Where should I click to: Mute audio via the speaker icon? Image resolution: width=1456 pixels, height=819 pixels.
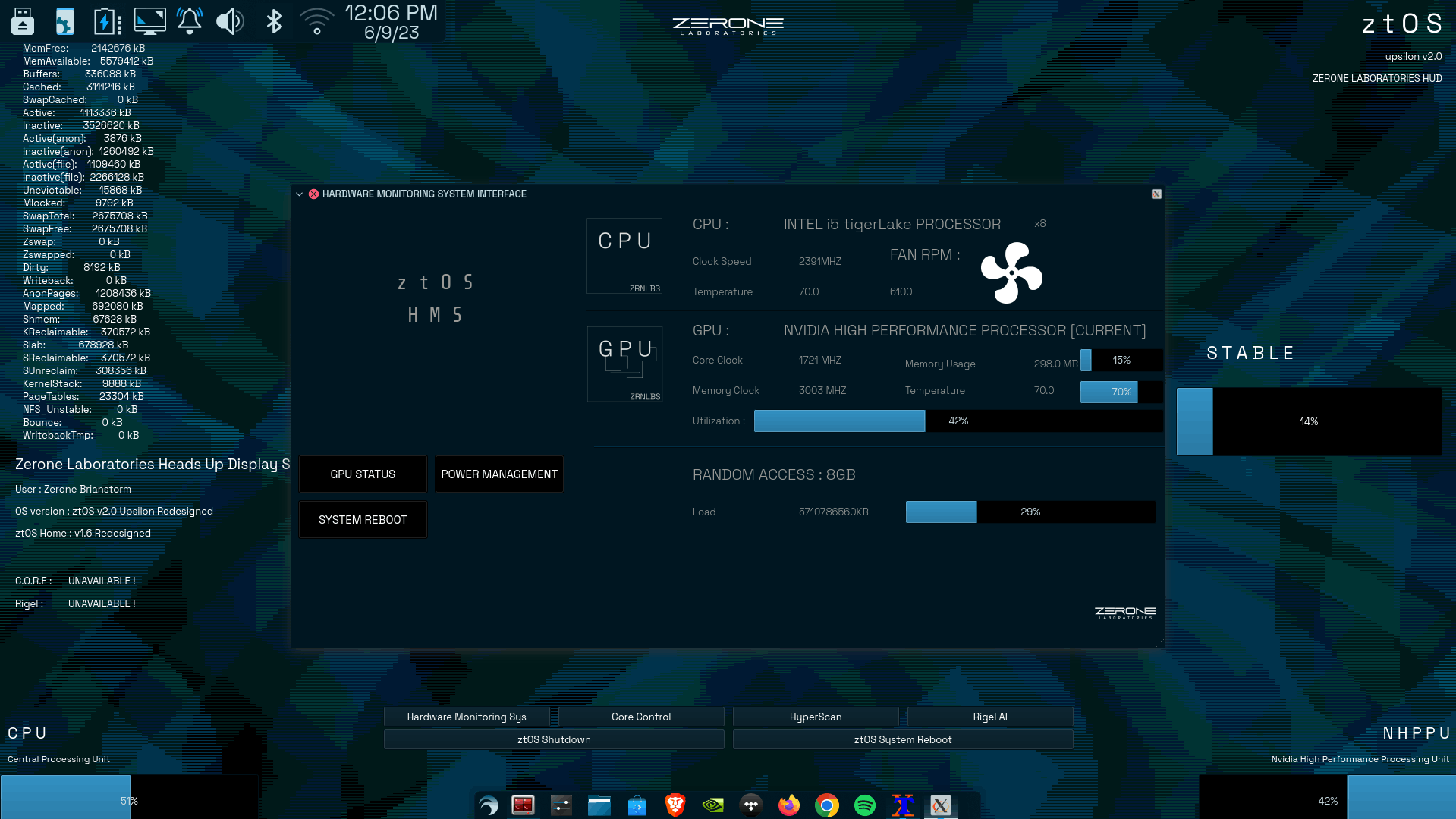(230, 21)
